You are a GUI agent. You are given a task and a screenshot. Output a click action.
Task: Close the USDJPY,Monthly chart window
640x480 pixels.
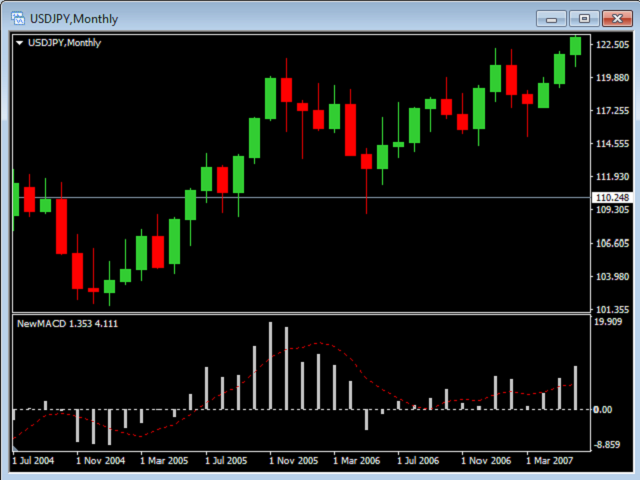click(x=617, y=19)
